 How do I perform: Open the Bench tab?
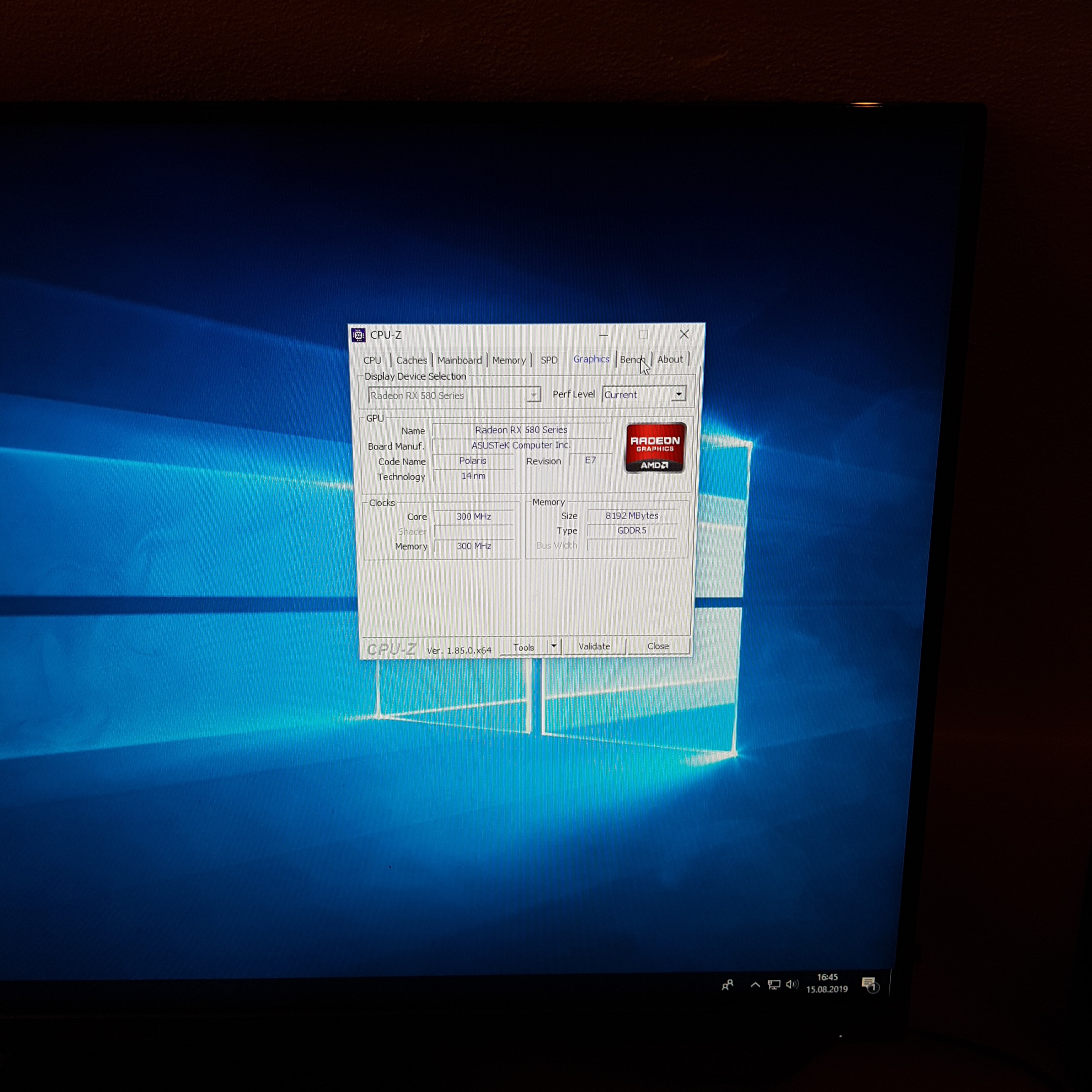tap(631, 359)
